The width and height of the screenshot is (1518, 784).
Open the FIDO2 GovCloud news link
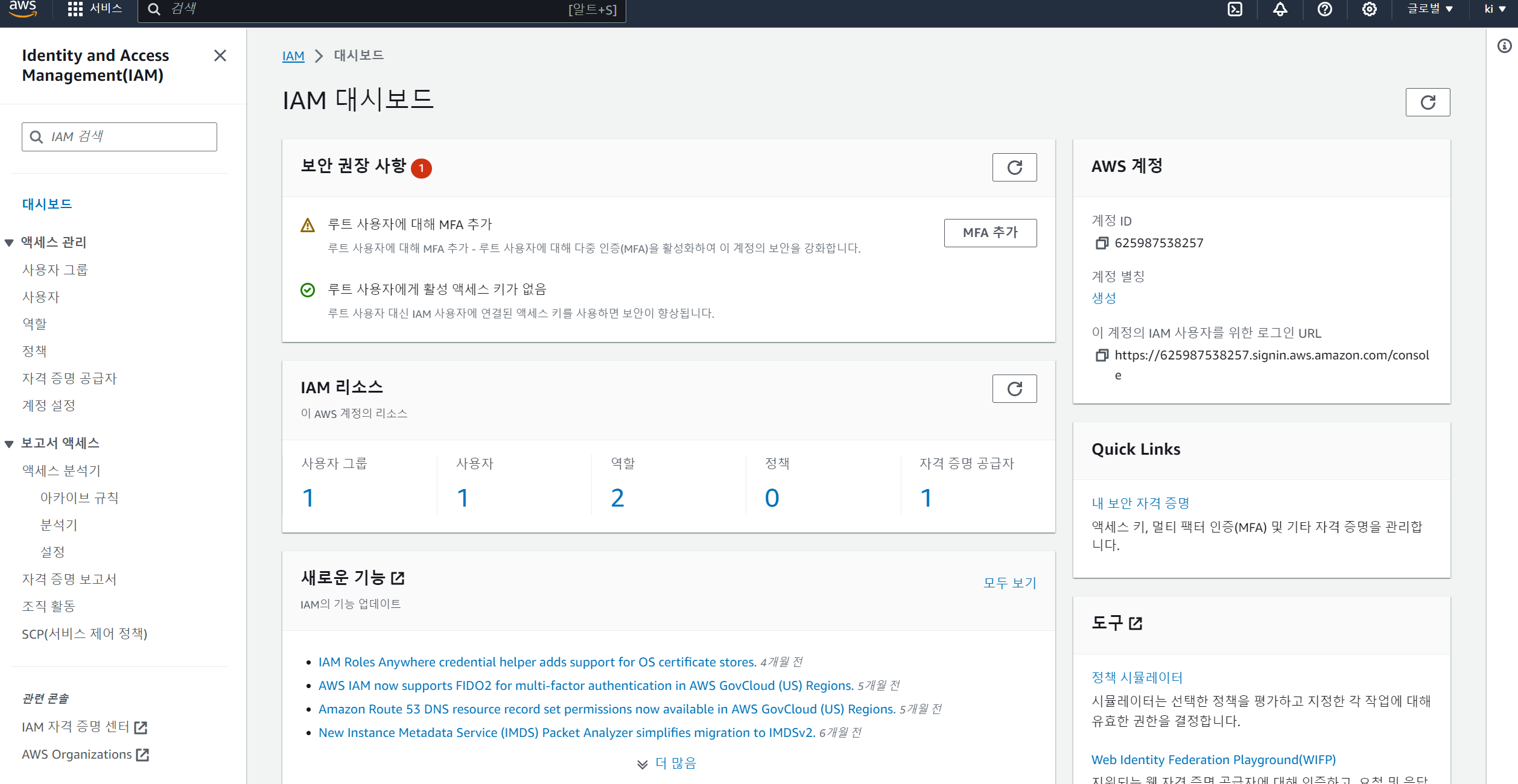pos(586,686)
